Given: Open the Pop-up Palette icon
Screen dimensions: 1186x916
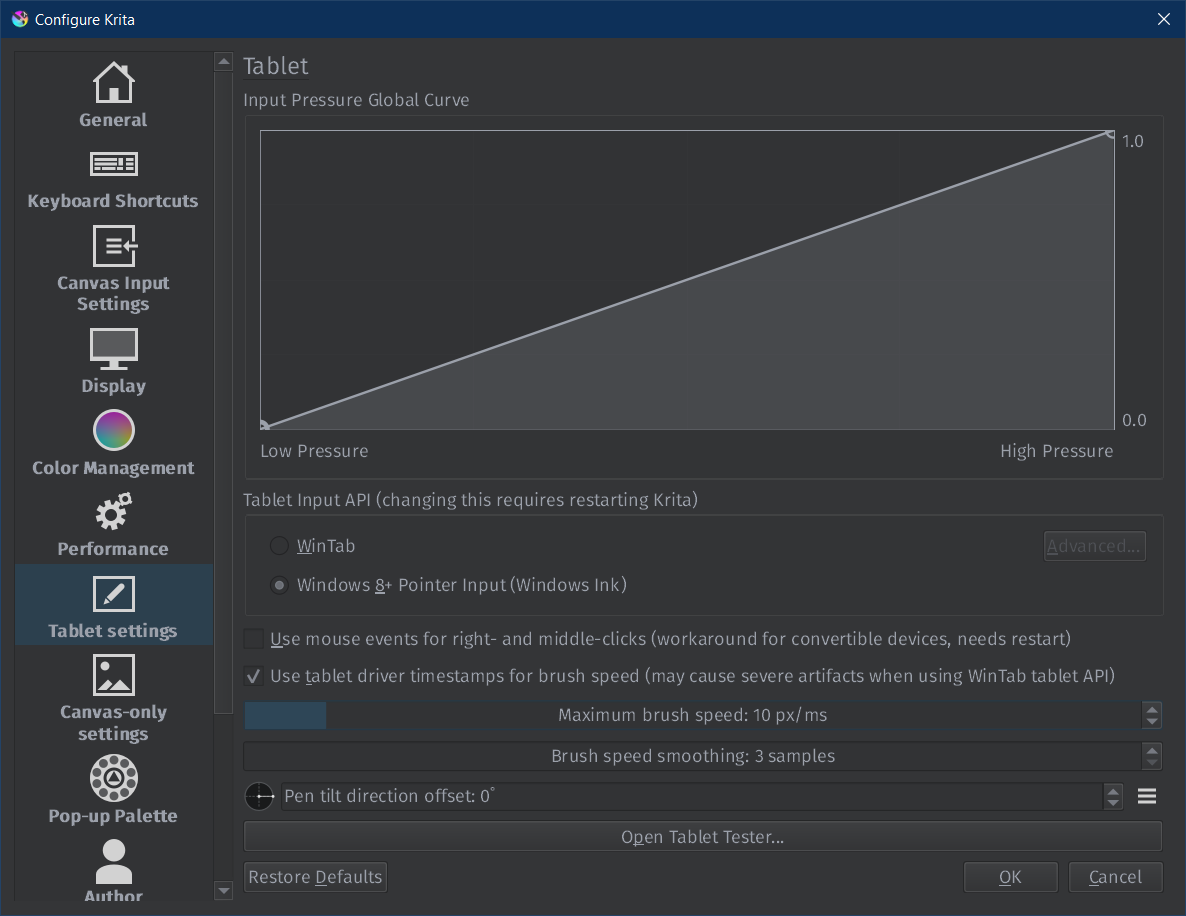Looking at the screenshot, I should click(113, 778).
